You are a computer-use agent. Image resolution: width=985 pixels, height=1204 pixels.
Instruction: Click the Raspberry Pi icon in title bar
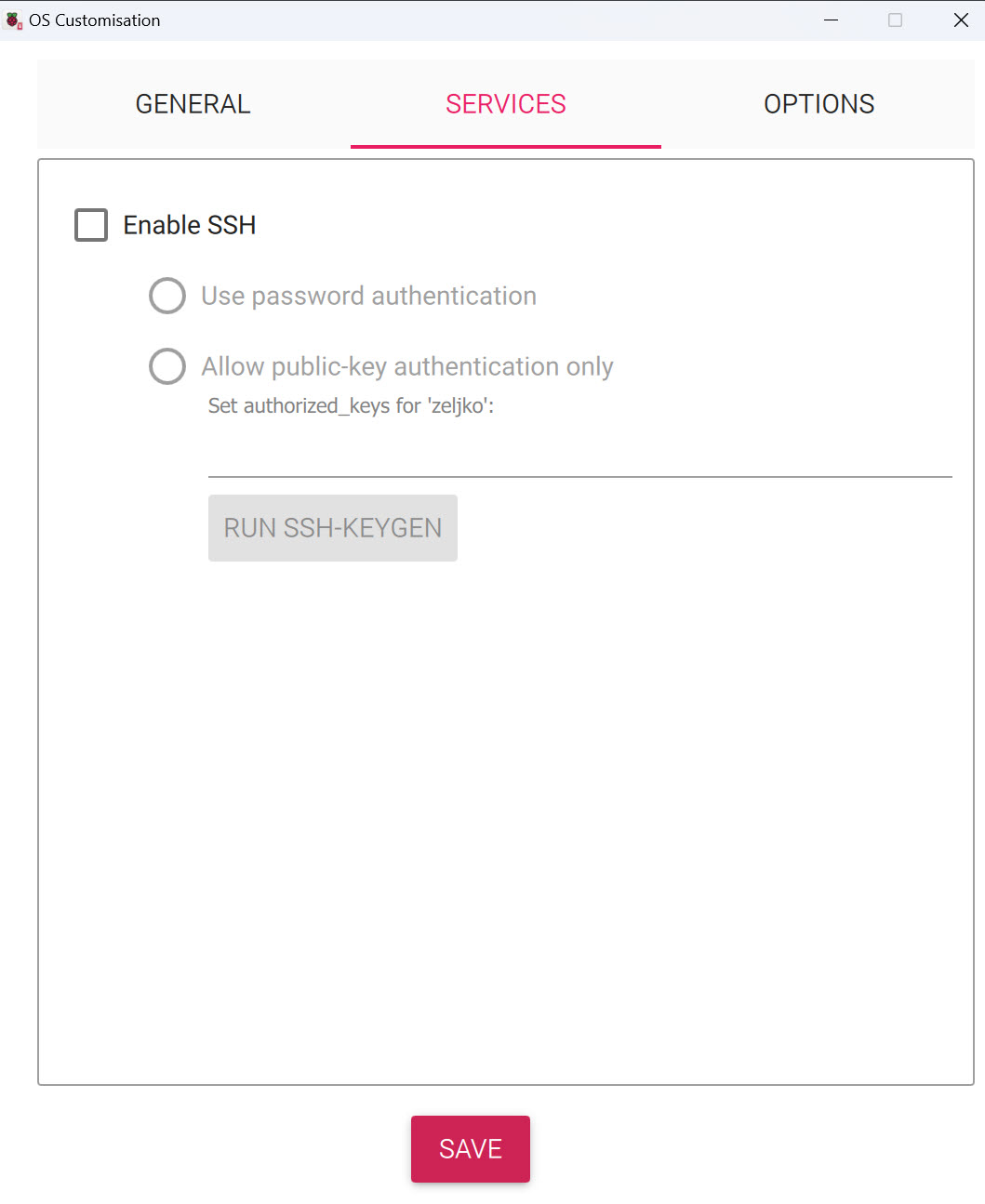click(13, 20)
